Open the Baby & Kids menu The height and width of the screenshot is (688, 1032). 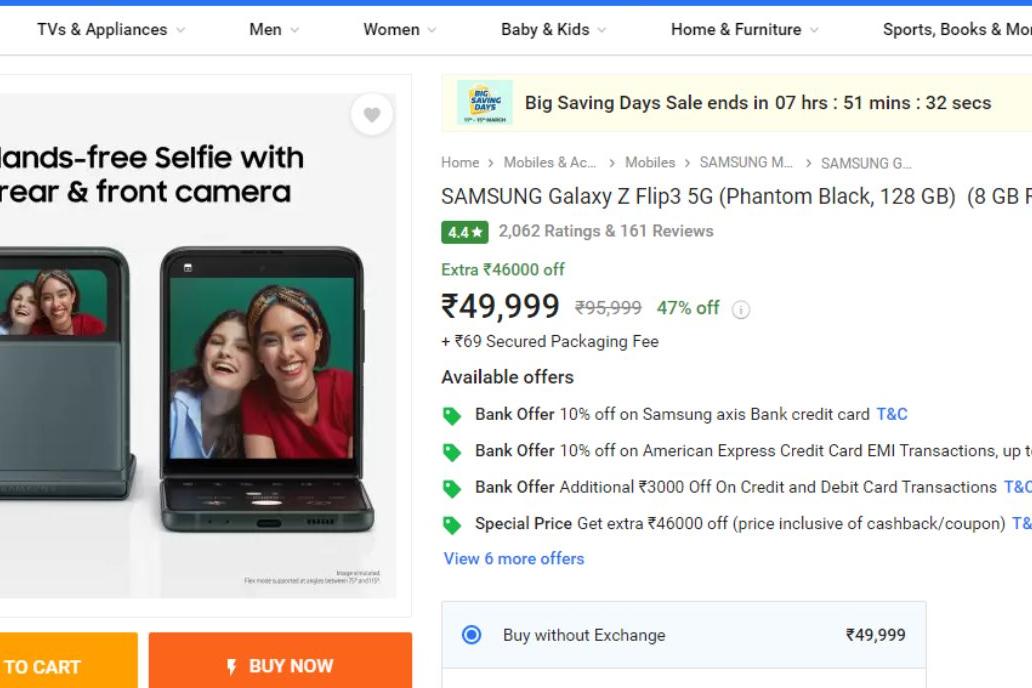[x=553, y=30]
